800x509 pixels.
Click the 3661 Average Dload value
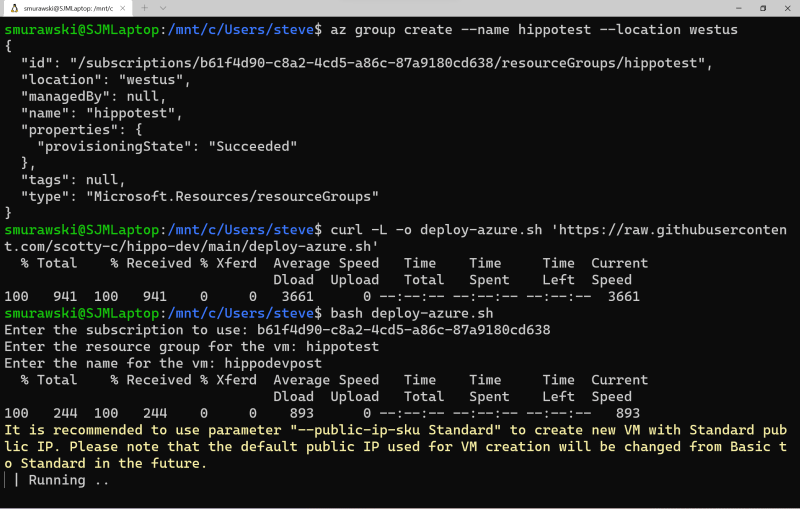297,296
